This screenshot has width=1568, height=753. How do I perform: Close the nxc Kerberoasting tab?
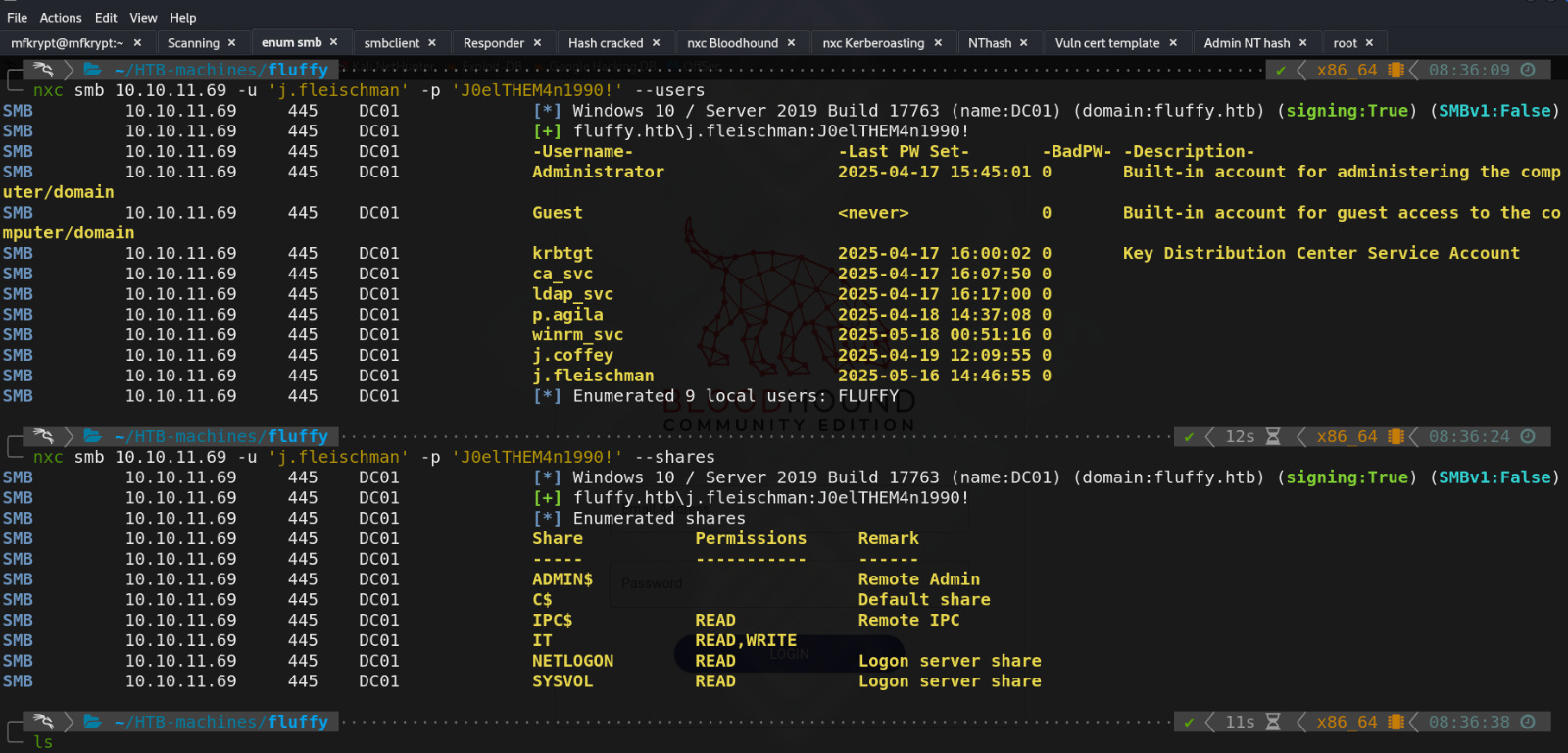tap(938, 43)
